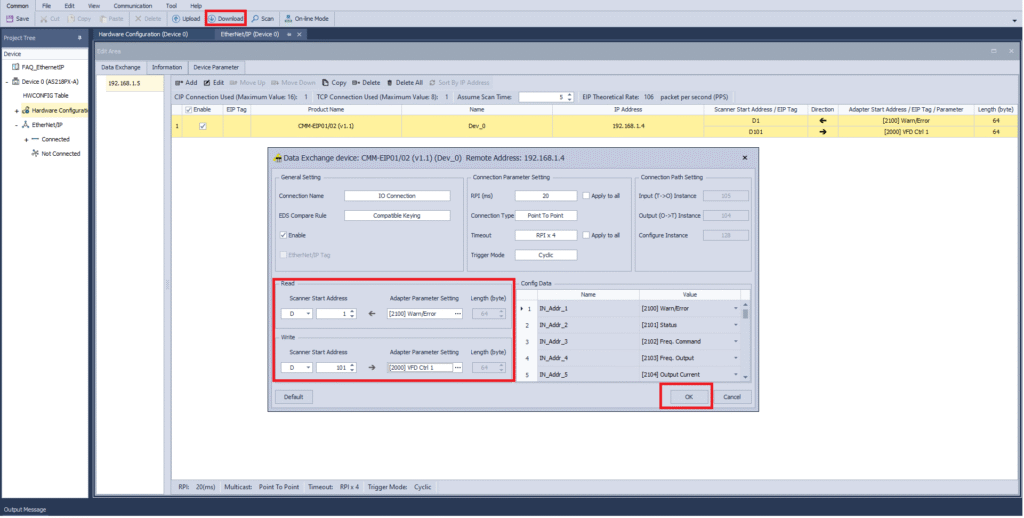Check Apply to all next to Timeout
The height and width of the screenshot is (518, 1024).
(585, 235)
